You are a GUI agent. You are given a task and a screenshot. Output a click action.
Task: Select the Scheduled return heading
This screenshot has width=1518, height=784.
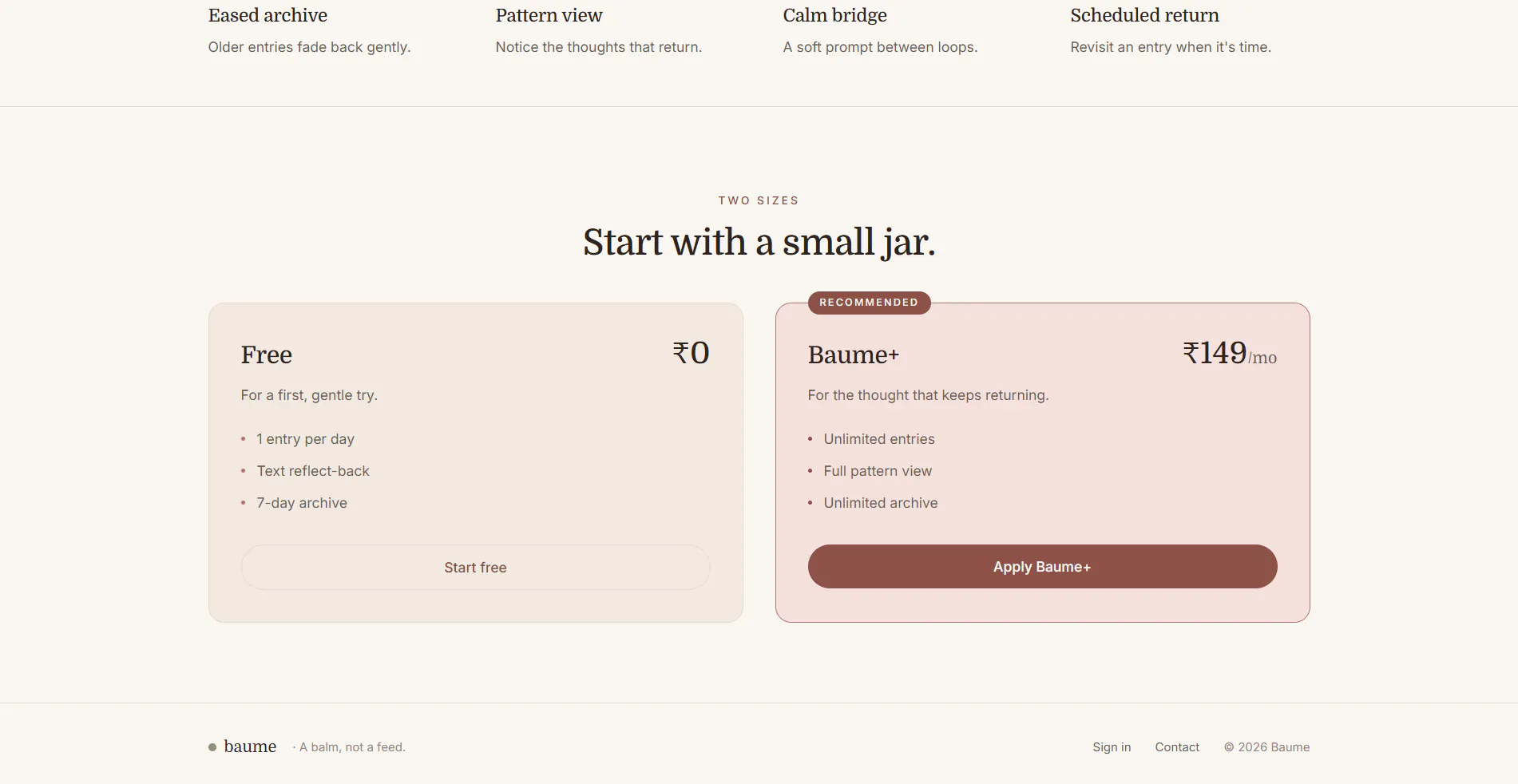click(x=1144, y=15)
